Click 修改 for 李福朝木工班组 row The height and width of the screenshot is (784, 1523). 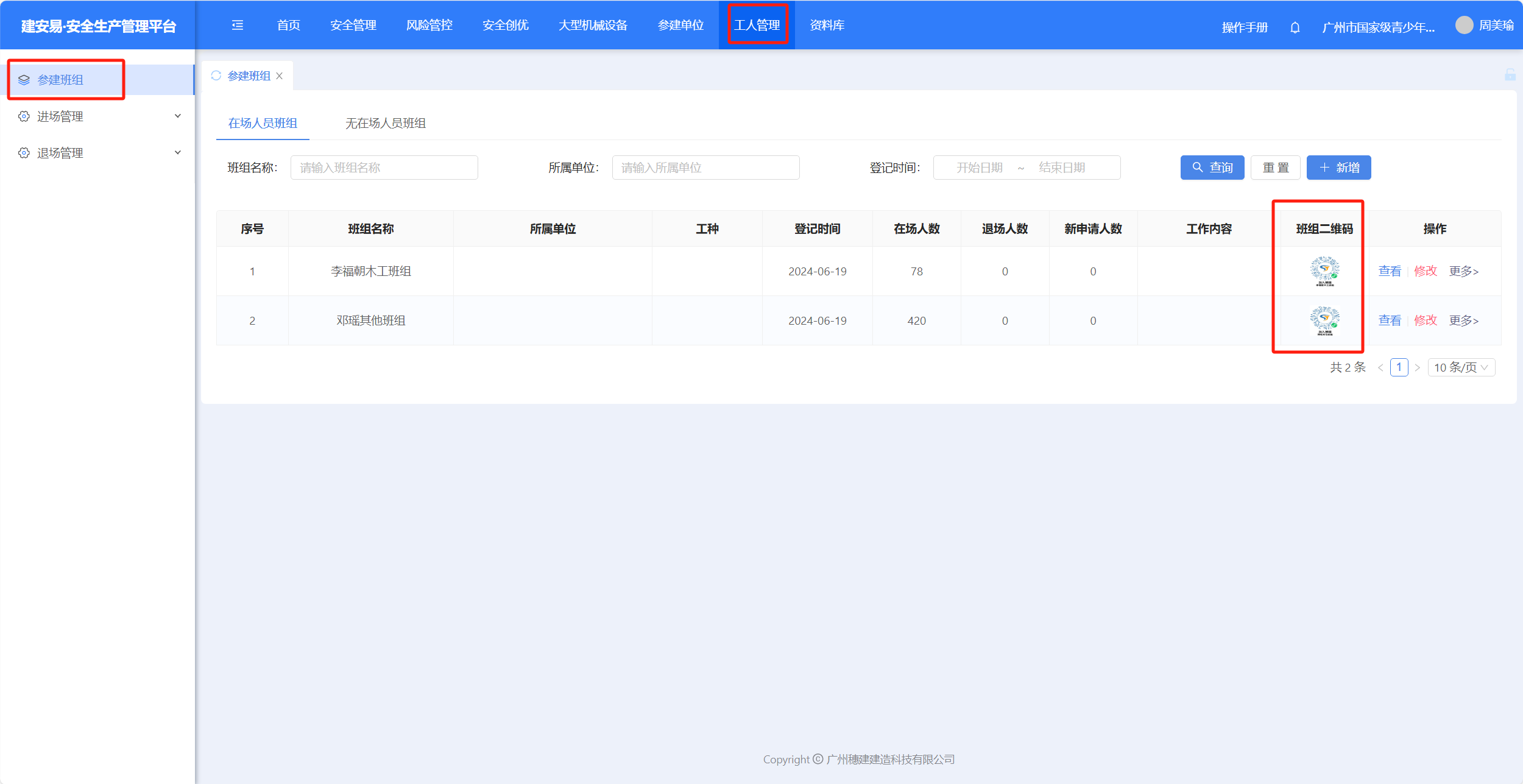pyautogui.click(x=1425, y=271)
